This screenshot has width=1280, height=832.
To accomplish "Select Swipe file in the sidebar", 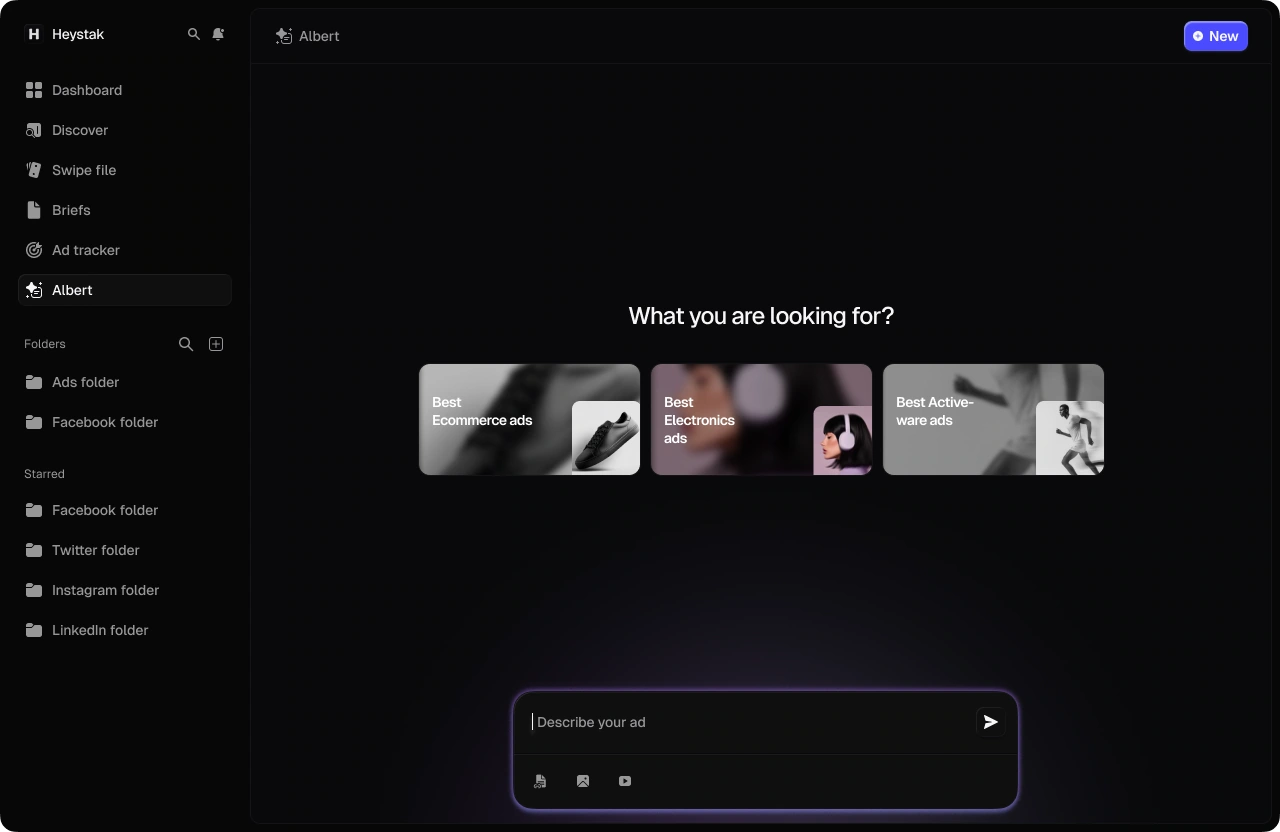I will pos(125,170).
